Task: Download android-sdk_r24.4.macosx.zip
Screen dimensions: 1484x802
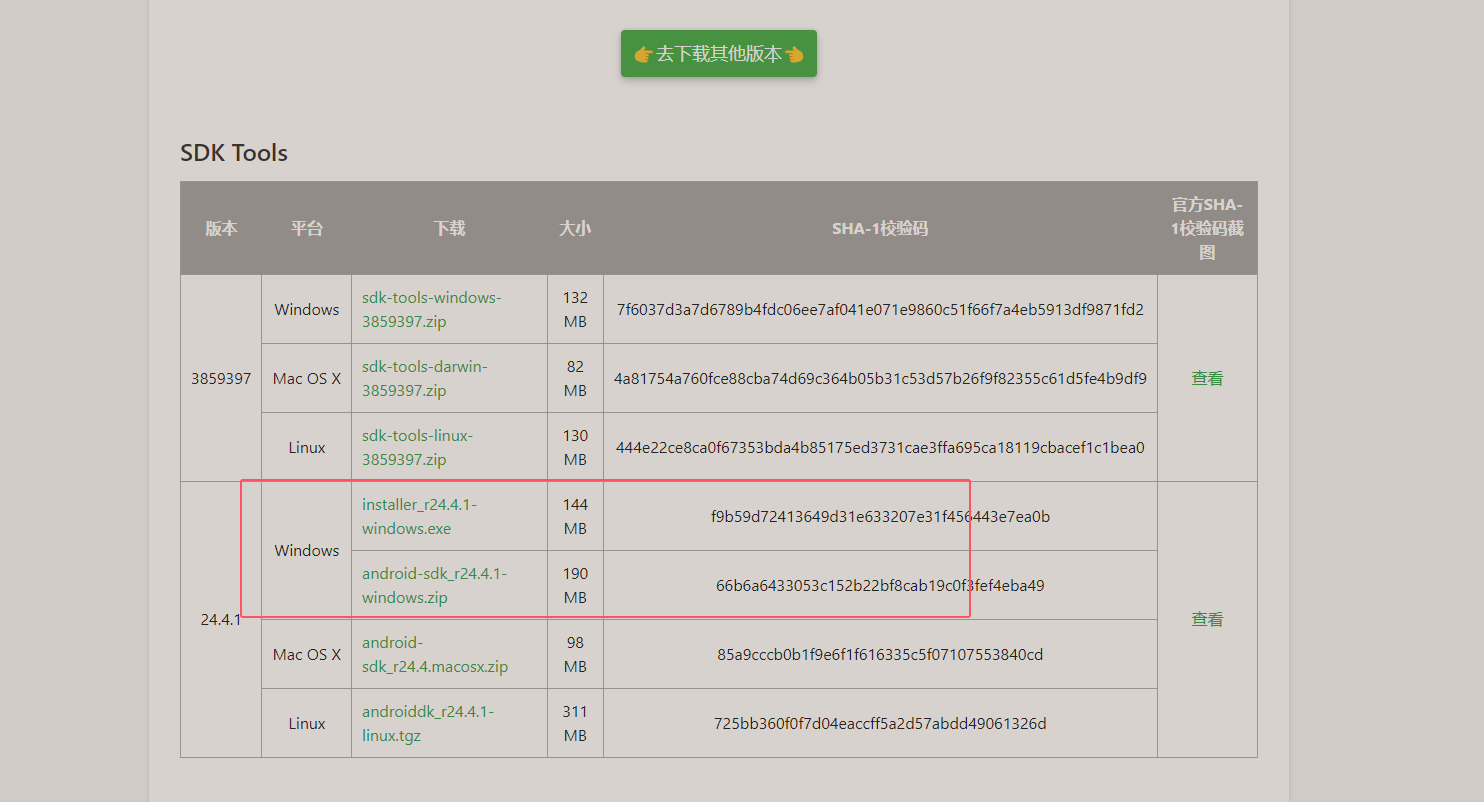Action: pyautogui.click(x=435, y=654)
